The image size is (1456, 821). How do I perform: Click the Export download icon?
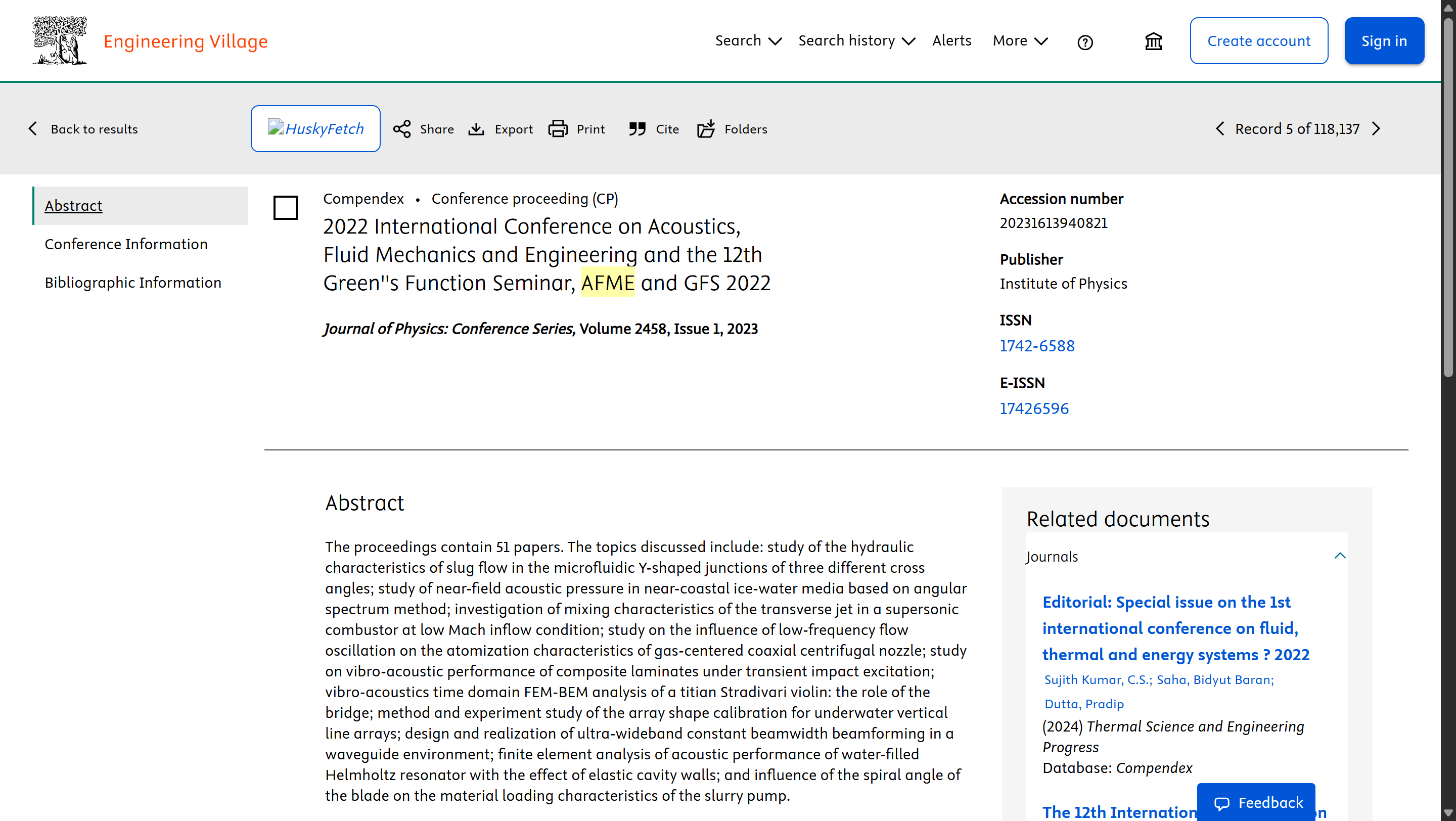(476, 129)
